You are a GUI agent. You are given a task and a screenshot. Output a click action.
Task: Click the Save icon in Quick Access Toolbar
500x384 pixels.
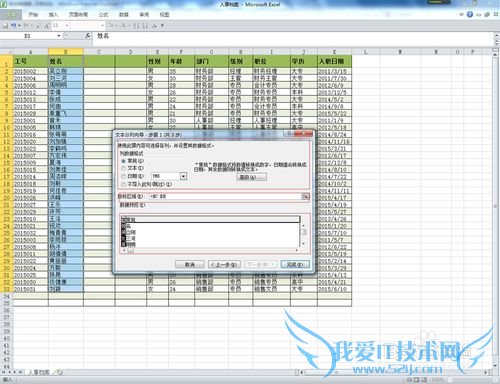coord(5,26)
